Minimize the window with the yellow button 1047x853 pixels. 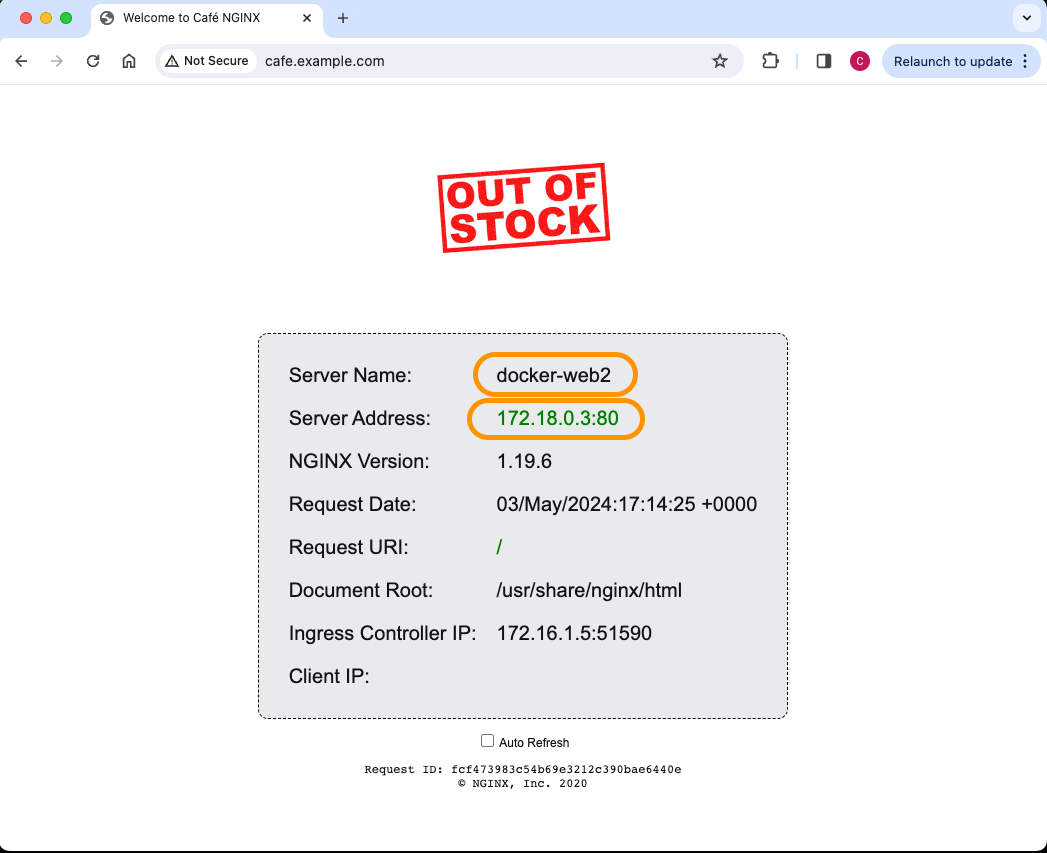46,18
